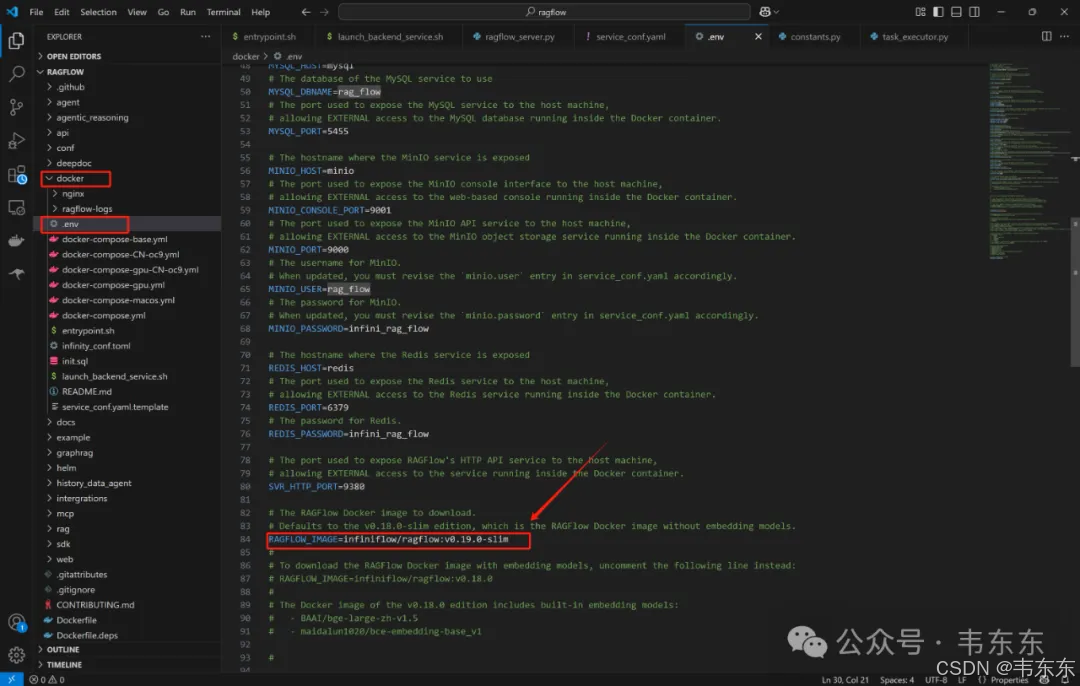This screenshot has width=1080, height=686.
Task: Open the Explorer view in activity bar
Action: click(17, 41)
